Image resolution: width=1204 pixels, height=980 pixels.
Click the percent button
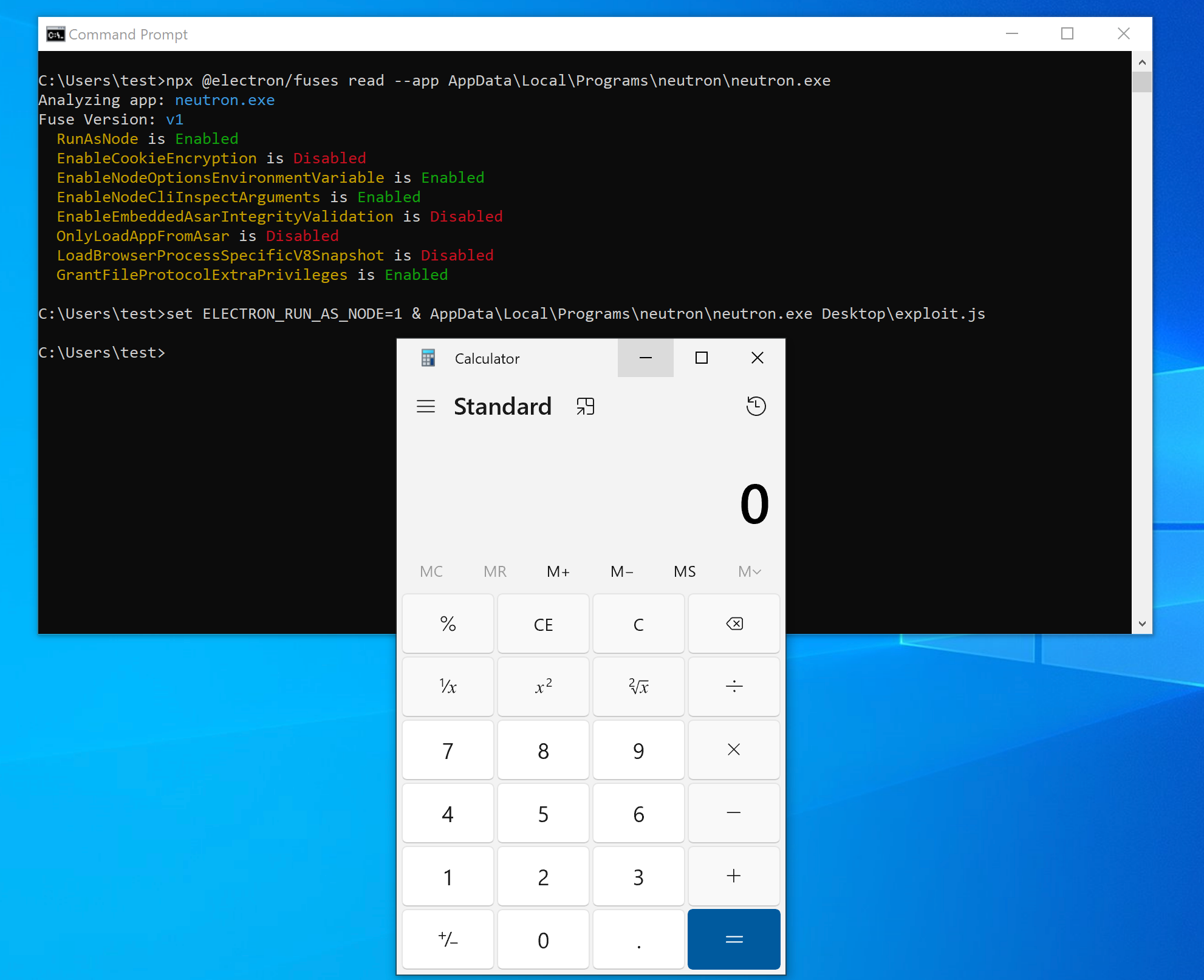[x=448, y=624]
